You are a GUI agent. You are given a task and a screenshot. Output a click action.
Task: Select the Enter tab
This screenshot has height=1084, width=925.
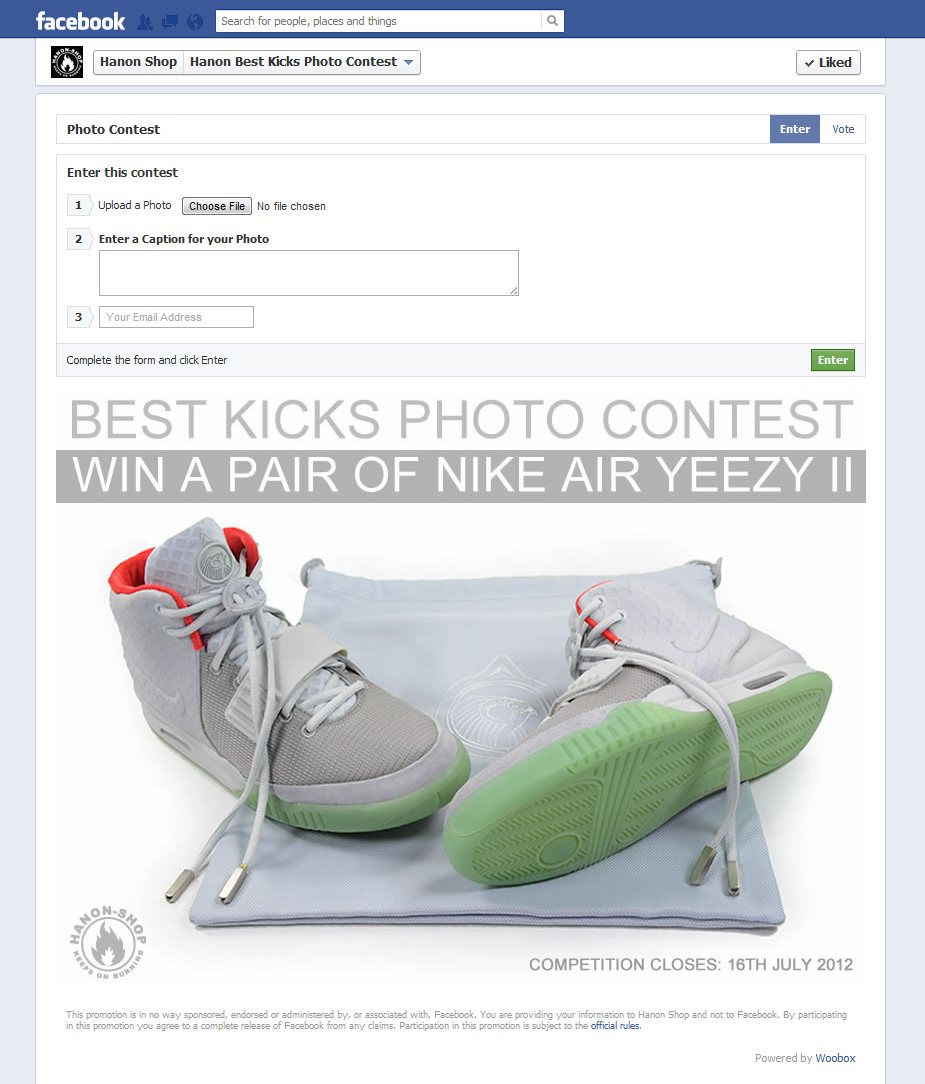pyautogui.click(x=795, y=129)
